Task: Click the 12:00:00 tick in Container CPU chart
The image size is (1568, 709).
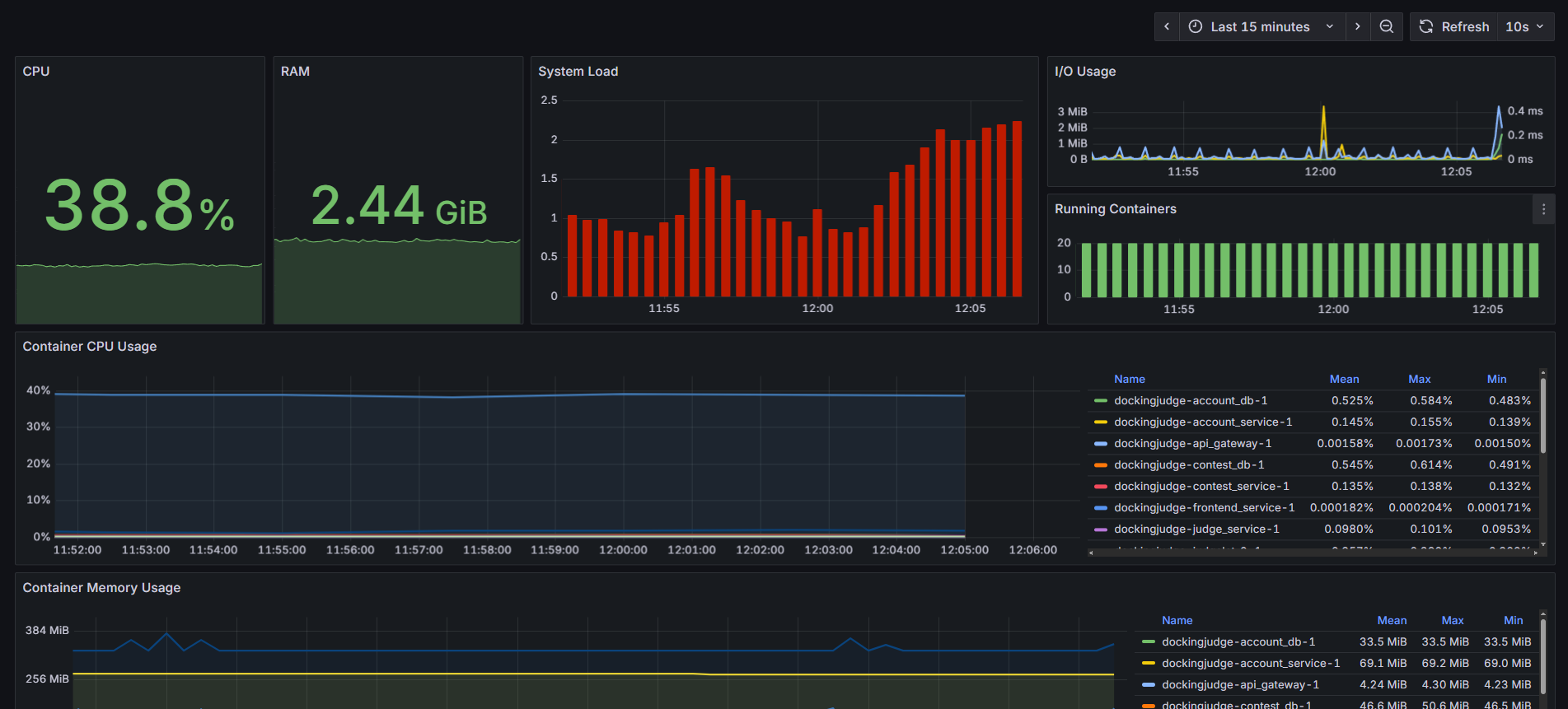Action: [623, 550]
